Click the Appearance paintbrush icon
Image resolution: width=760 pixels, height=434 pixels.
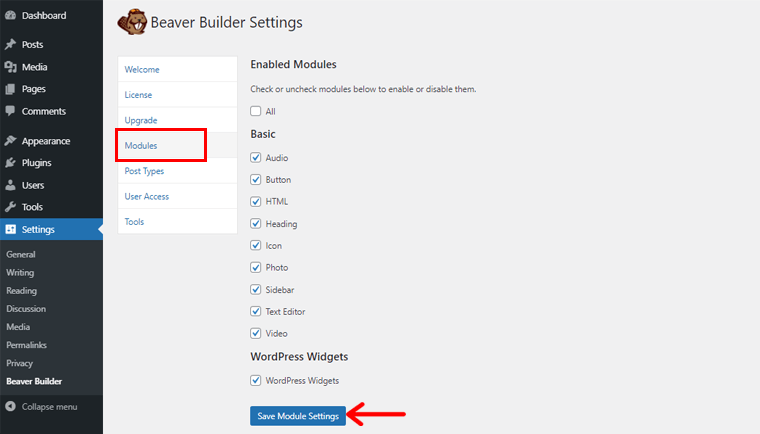(10, 141)
